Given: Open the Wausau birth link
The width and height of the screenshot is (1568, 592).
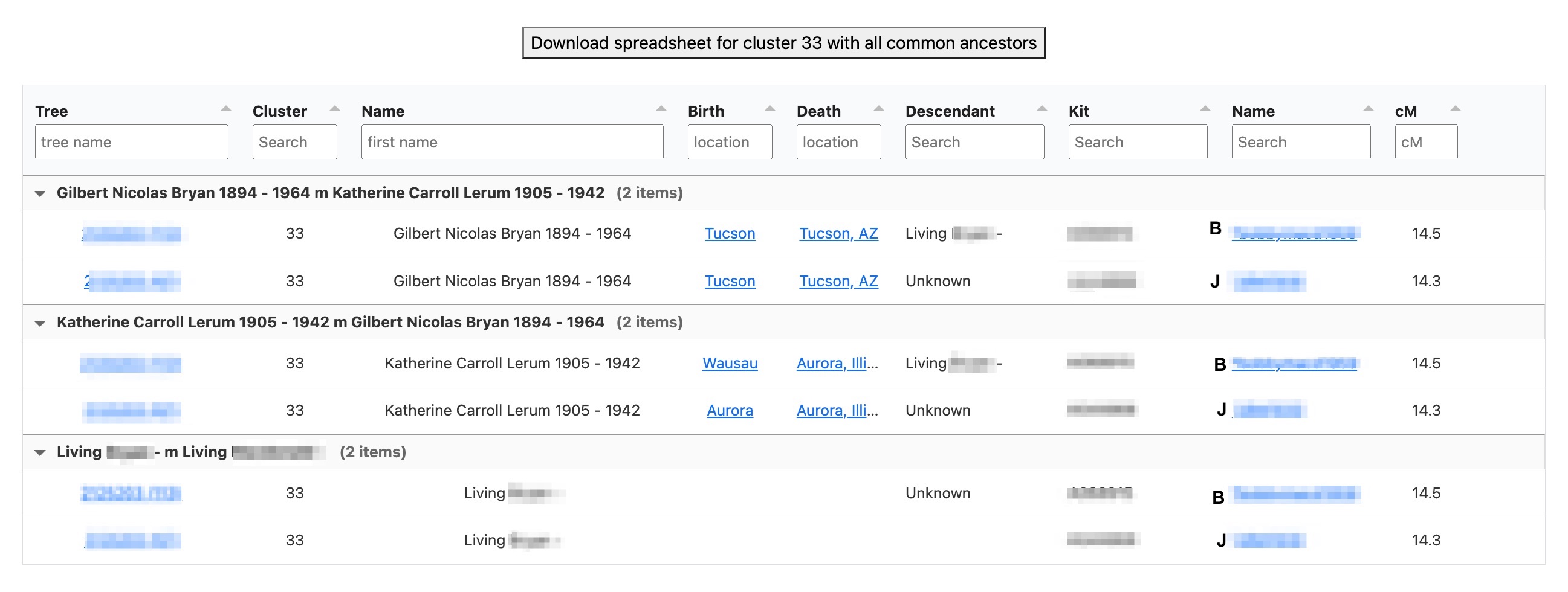Looking at the screenshot, I should coord(730,363).
